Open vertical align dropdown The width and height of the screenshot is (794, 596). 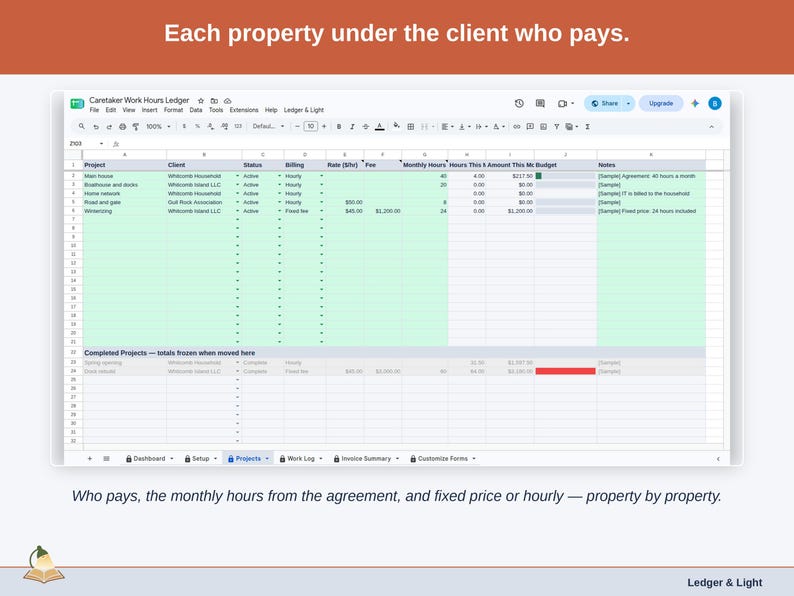click(x=464, y=127)
